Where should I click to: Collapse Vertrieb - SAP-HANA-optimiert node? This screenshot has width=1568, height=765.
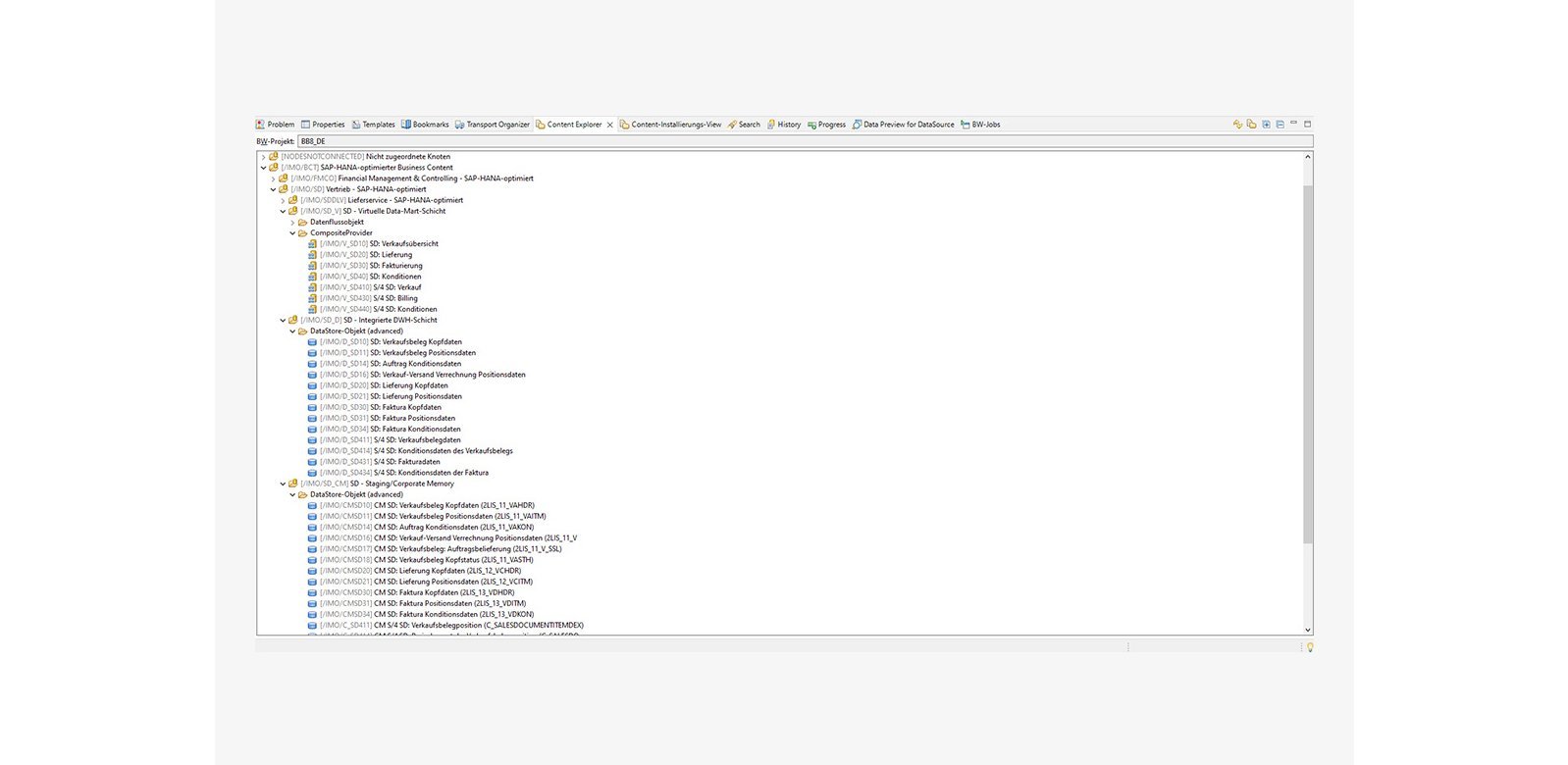click(x=273, y=189)
